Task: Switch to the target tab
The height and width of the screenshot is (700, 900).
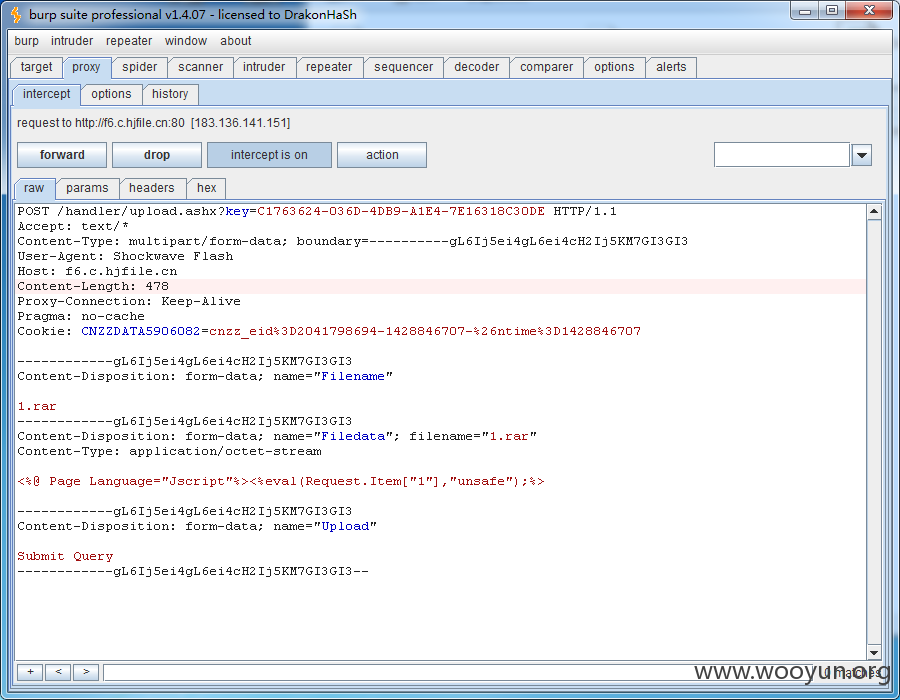Action: 37,67
